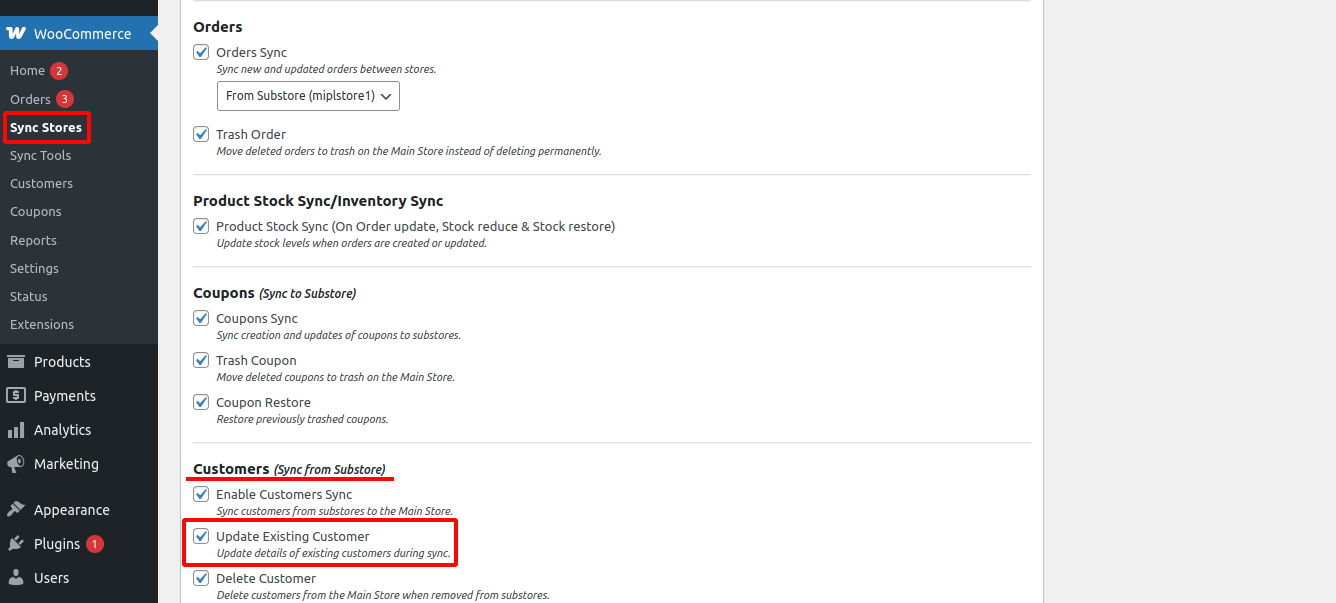Open WooCommerce Settings link in sidebar

tap(34, 268)
